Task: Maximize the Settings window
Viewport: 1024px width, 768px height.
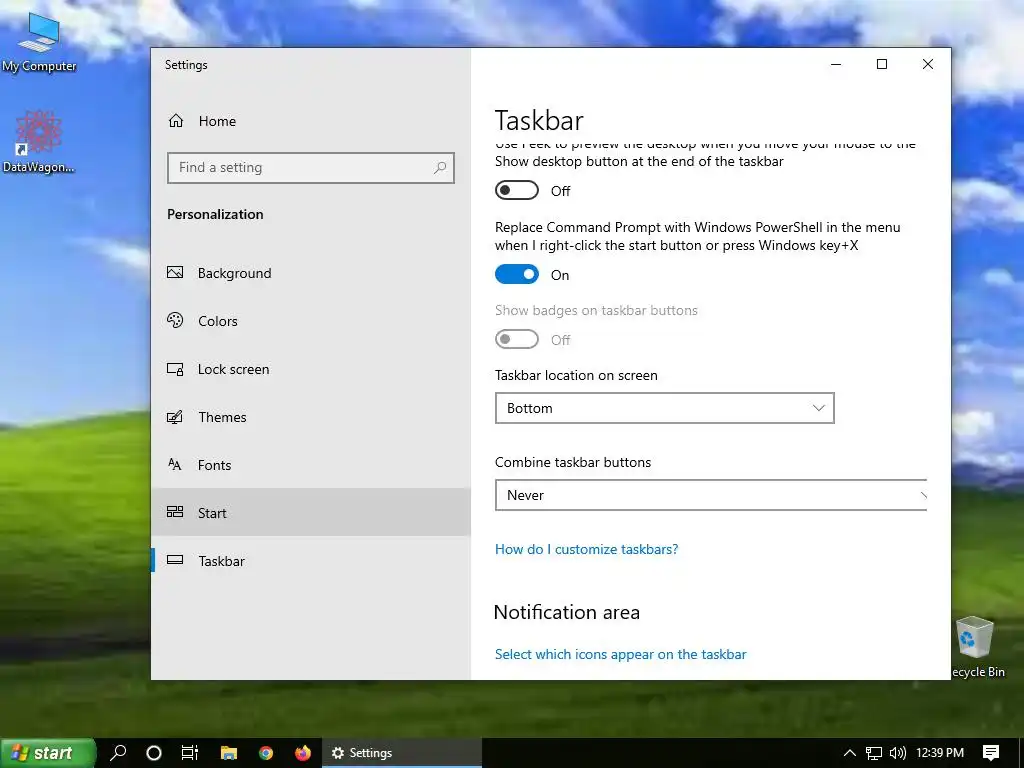Action: [882, 64]
